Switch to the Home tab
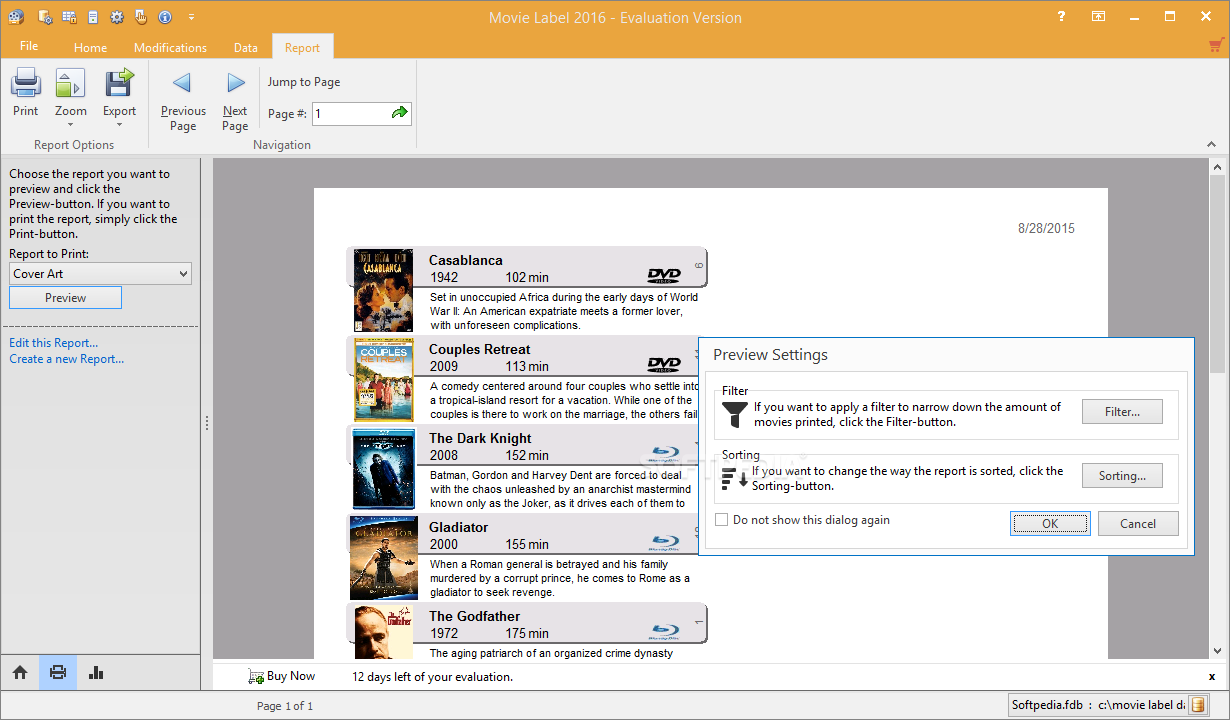The image size is (1230, 720). pos(90,47)
